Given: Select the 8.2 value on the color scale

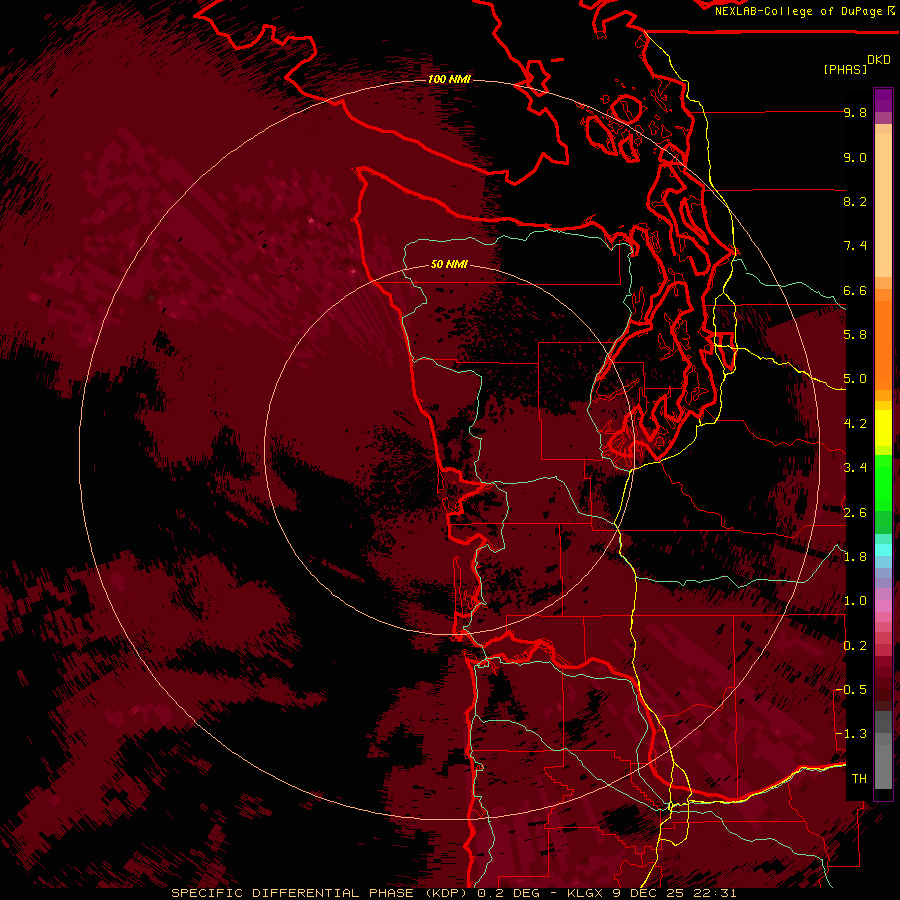Looking at the screenshot, I should tap(855, 201).
